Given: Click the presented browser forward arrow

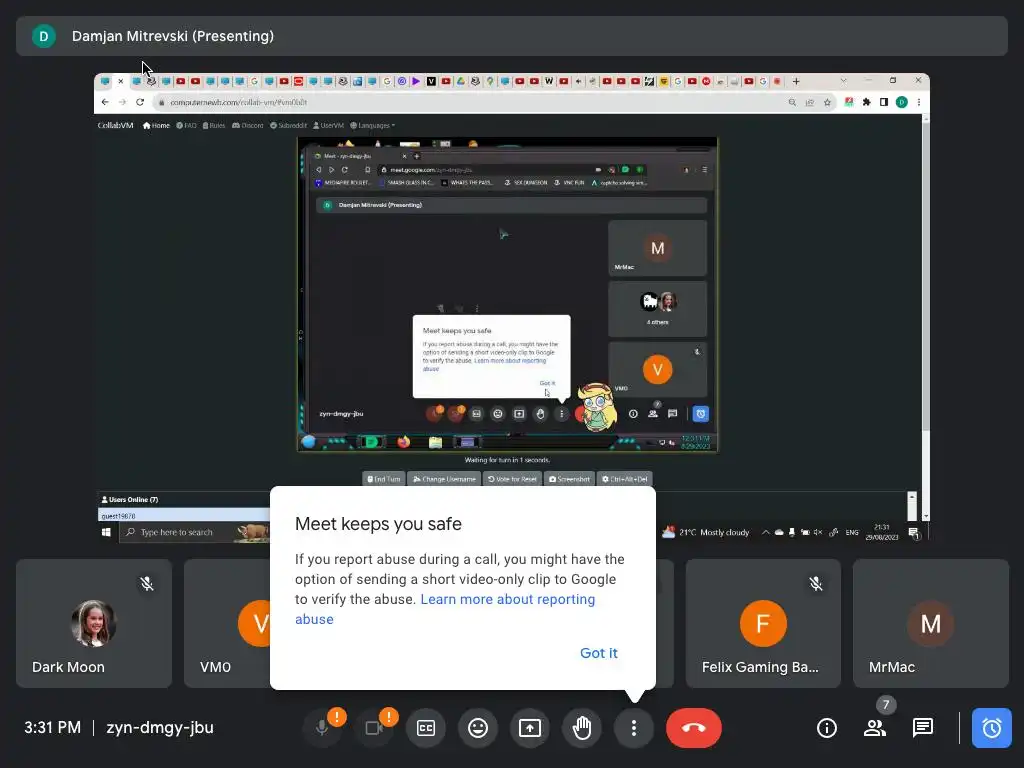Looking at the screenshot, I should [x=122, y=103].
